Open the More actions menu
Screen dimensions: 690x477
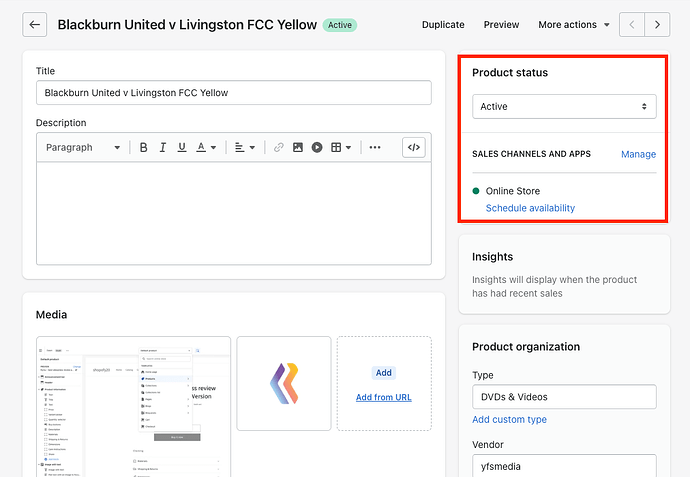coord(574,25)
